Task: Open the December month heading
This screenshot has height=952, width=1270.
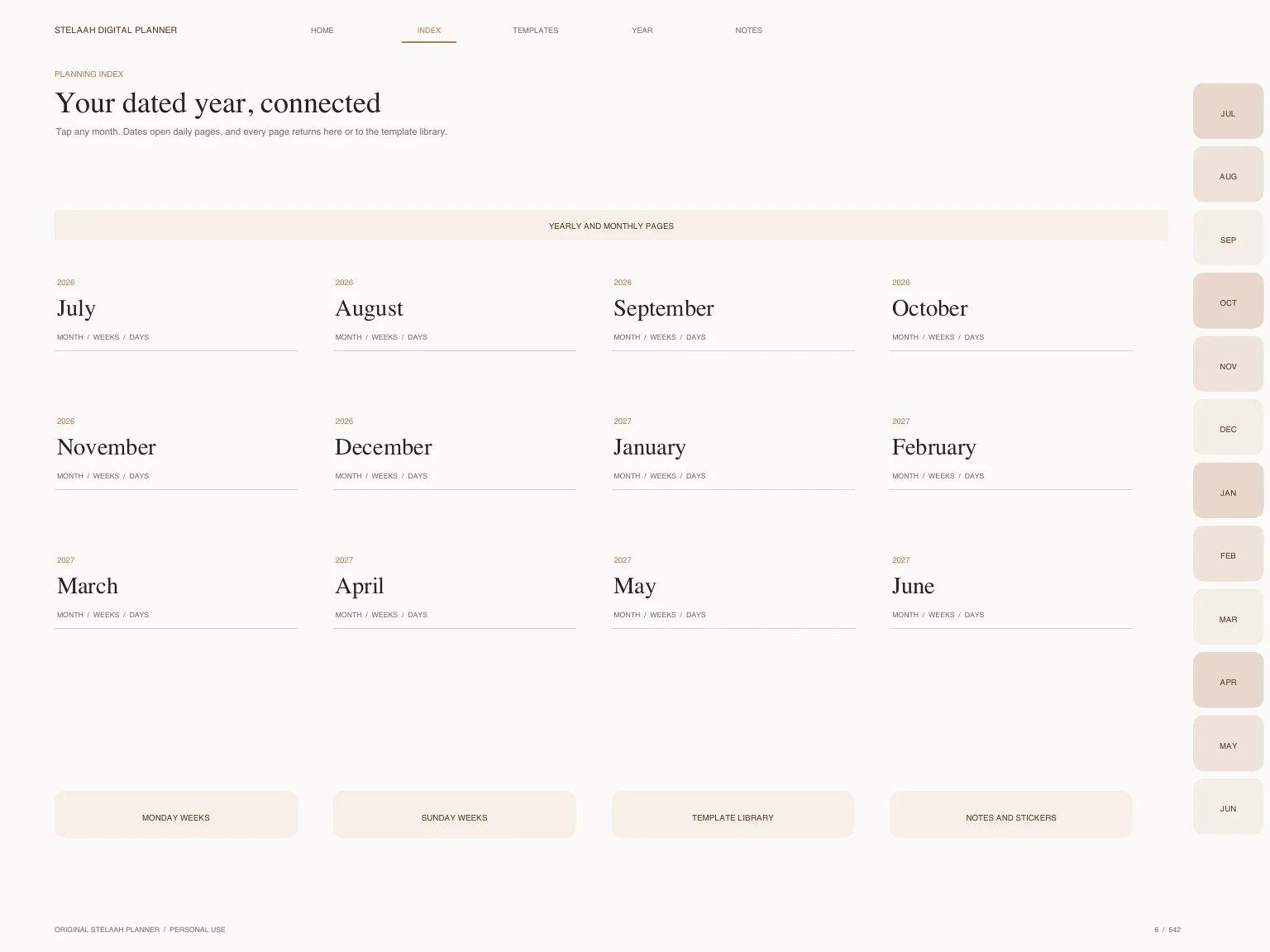Action: coord(383,447)
